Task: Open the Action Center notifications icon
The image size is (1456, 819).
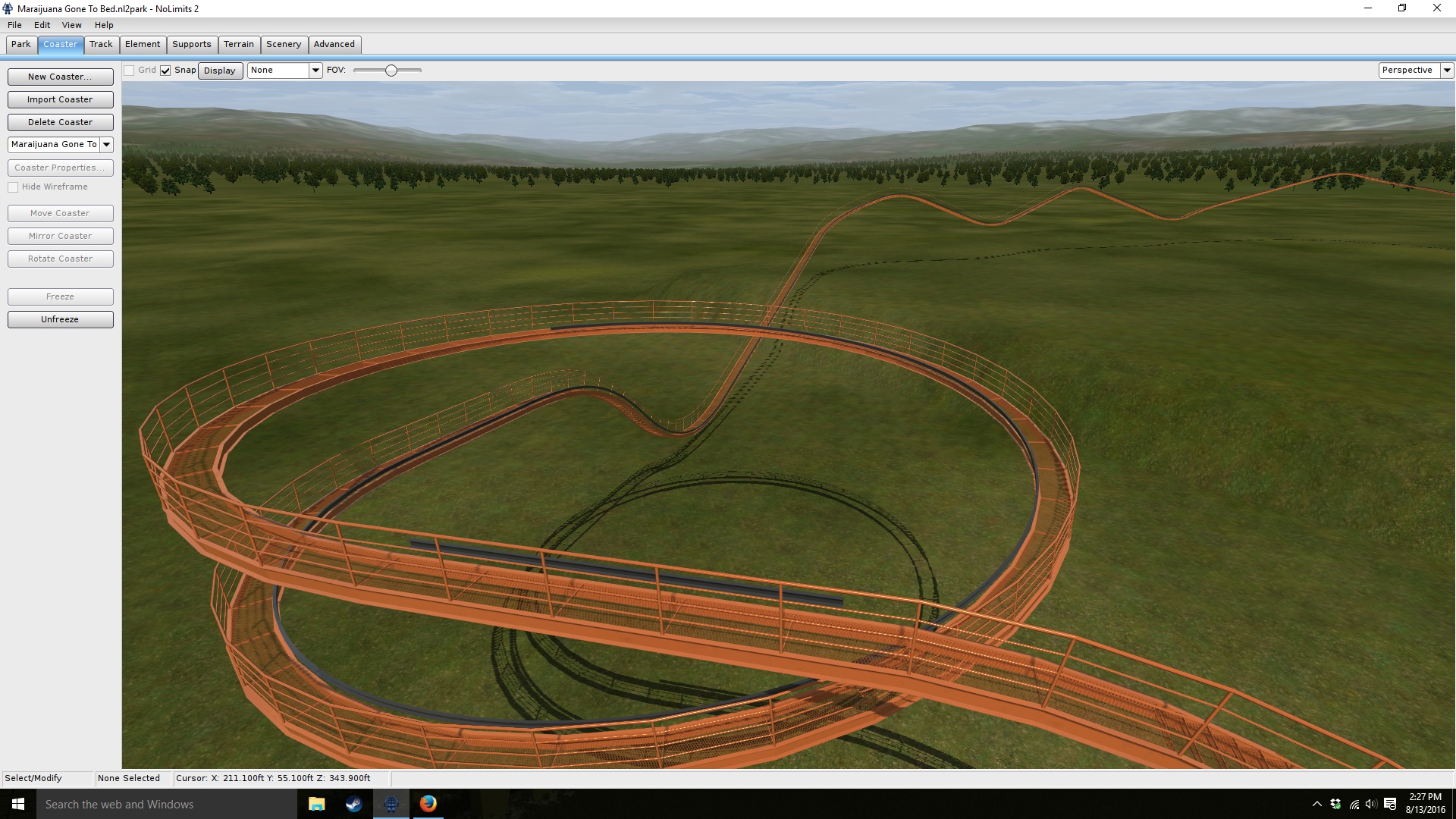Action: (1389, 804)
